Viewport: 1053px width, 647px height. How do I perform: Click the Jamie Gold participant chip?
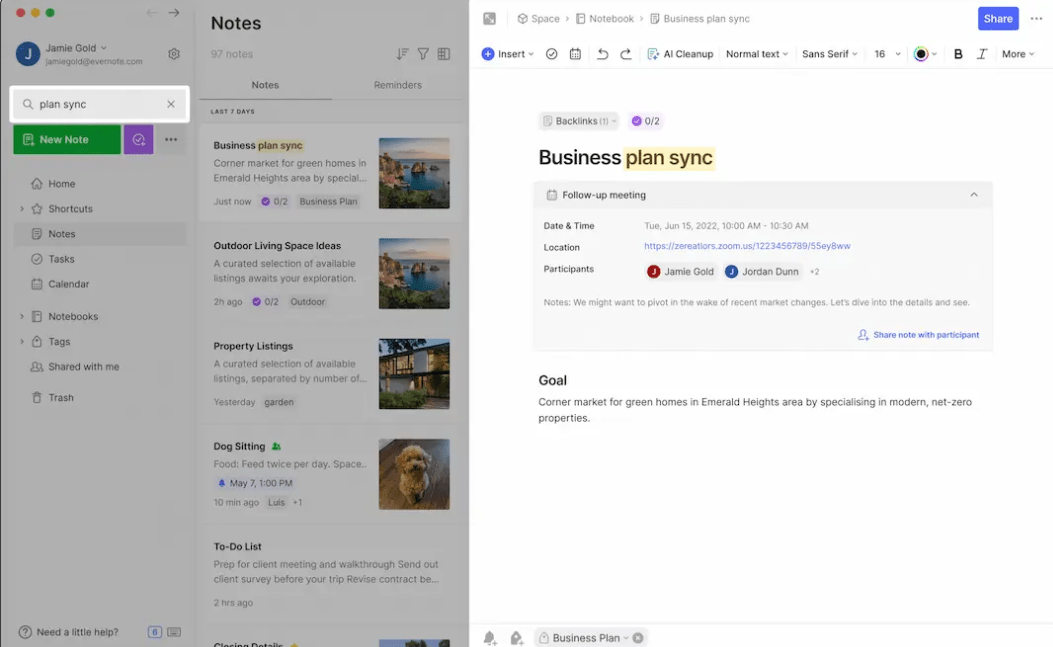[x=680, y=271]
